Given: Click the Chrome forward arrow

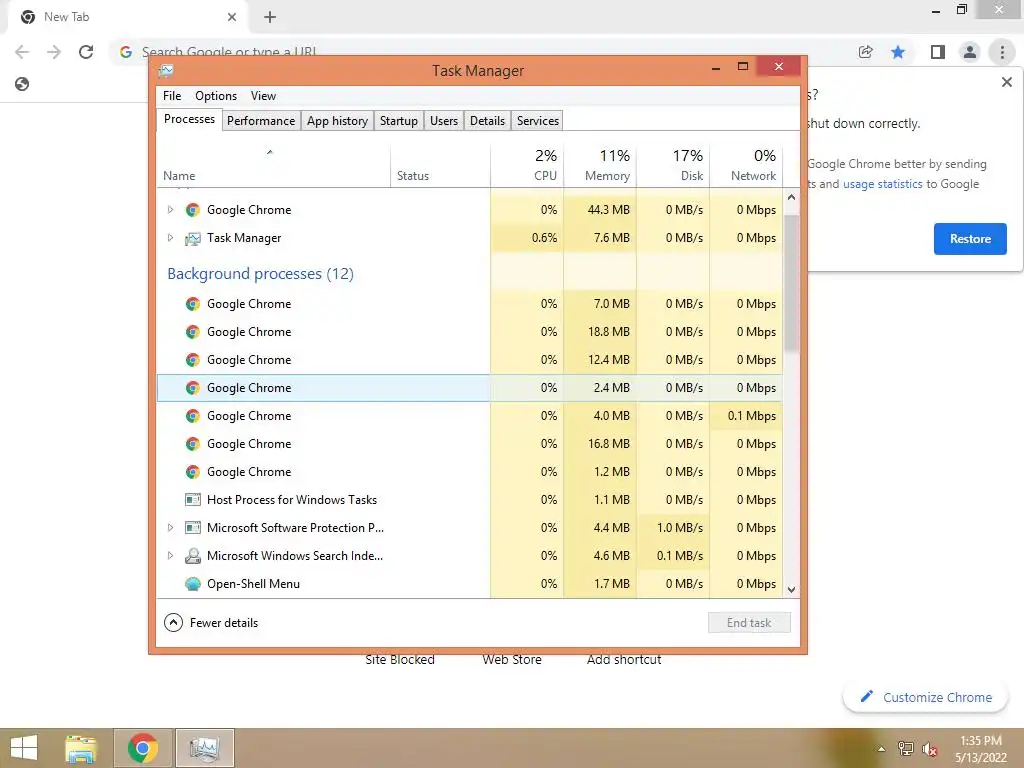Looking at the screenshot, I should click(x=54, y=52).
